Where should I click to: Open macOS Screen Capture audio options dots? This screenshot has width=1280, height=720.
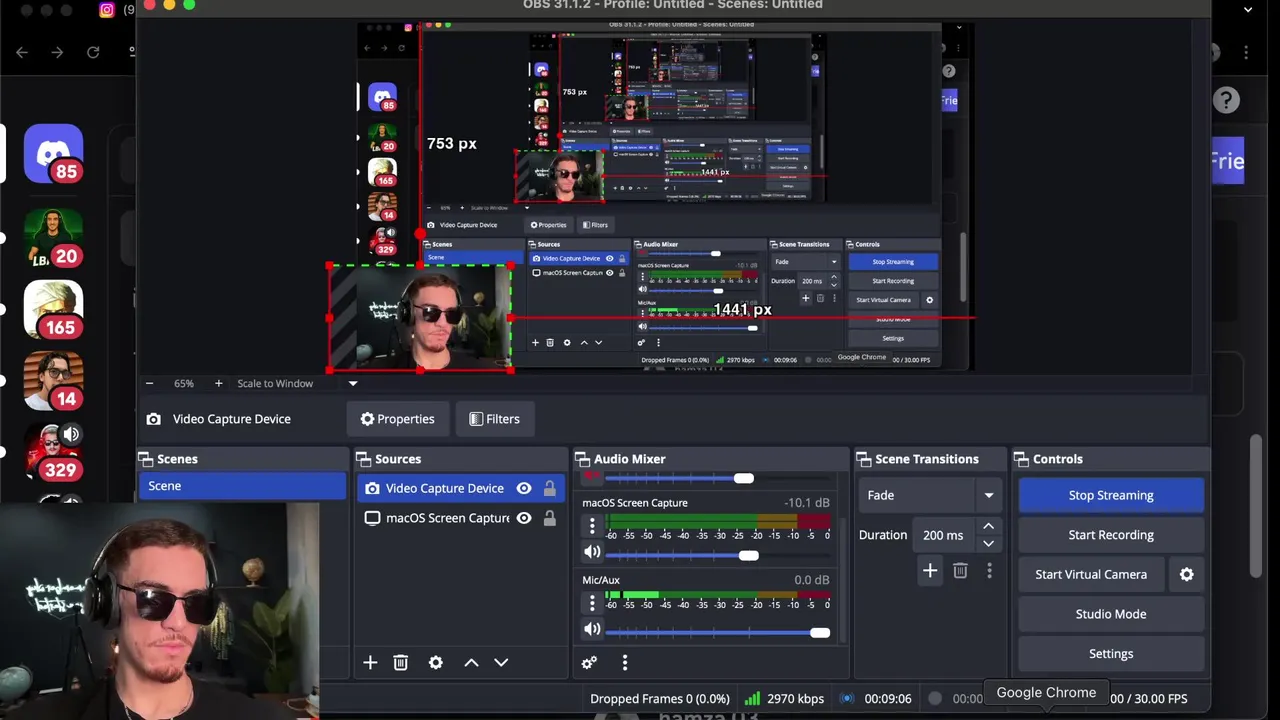592,526
